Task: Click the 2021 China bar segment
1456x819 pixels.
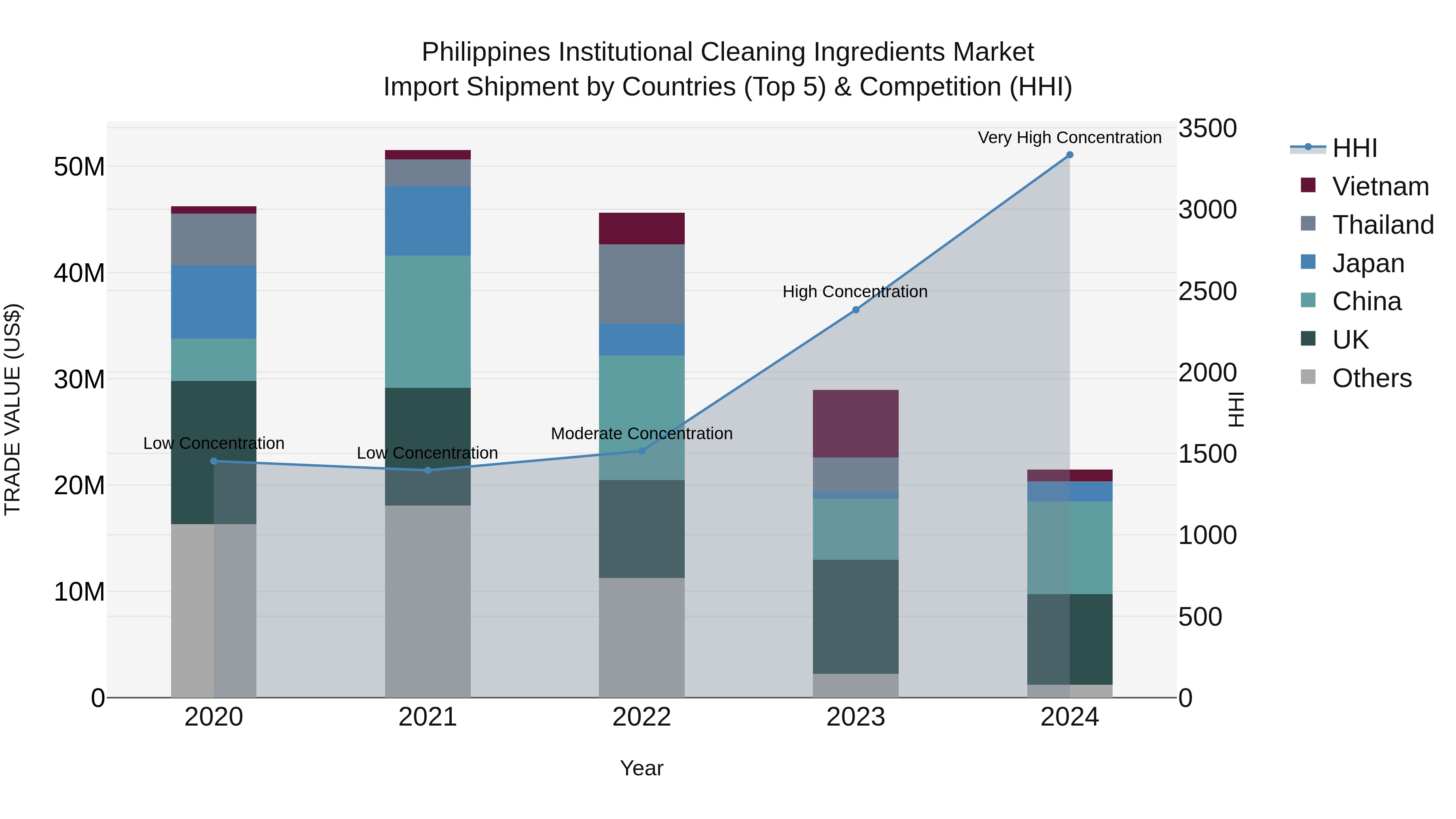Action: (x=428, y=322)
